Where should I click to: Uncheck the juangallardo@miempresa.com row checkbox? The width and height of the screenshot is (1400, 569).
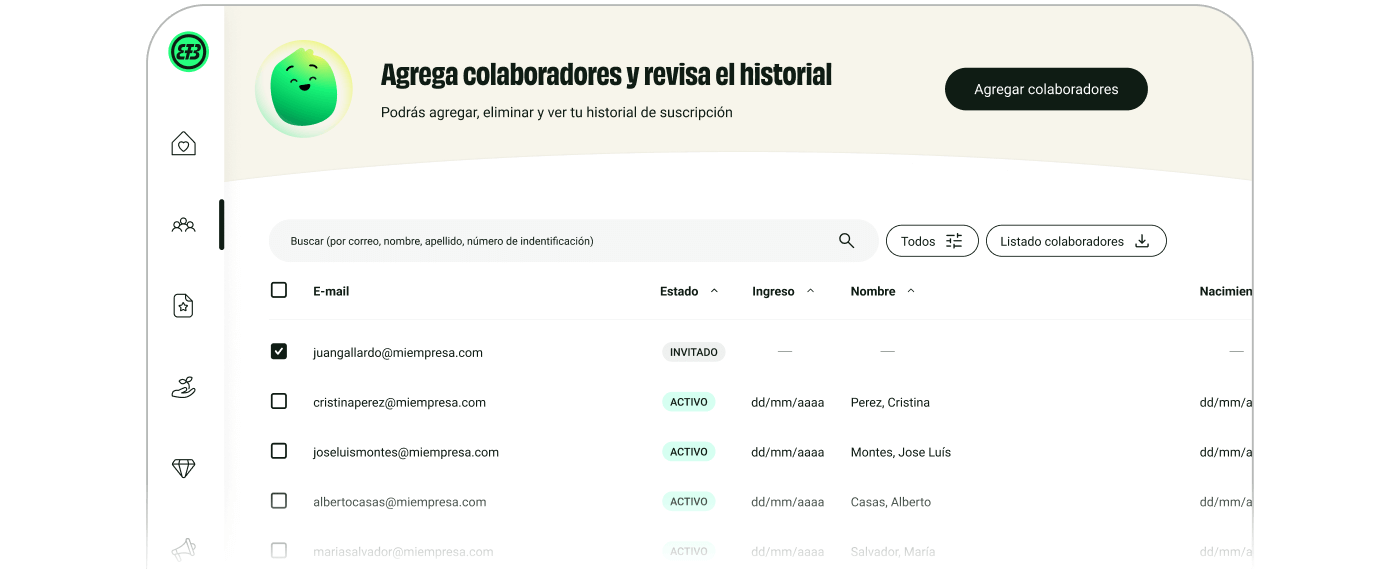279,351
